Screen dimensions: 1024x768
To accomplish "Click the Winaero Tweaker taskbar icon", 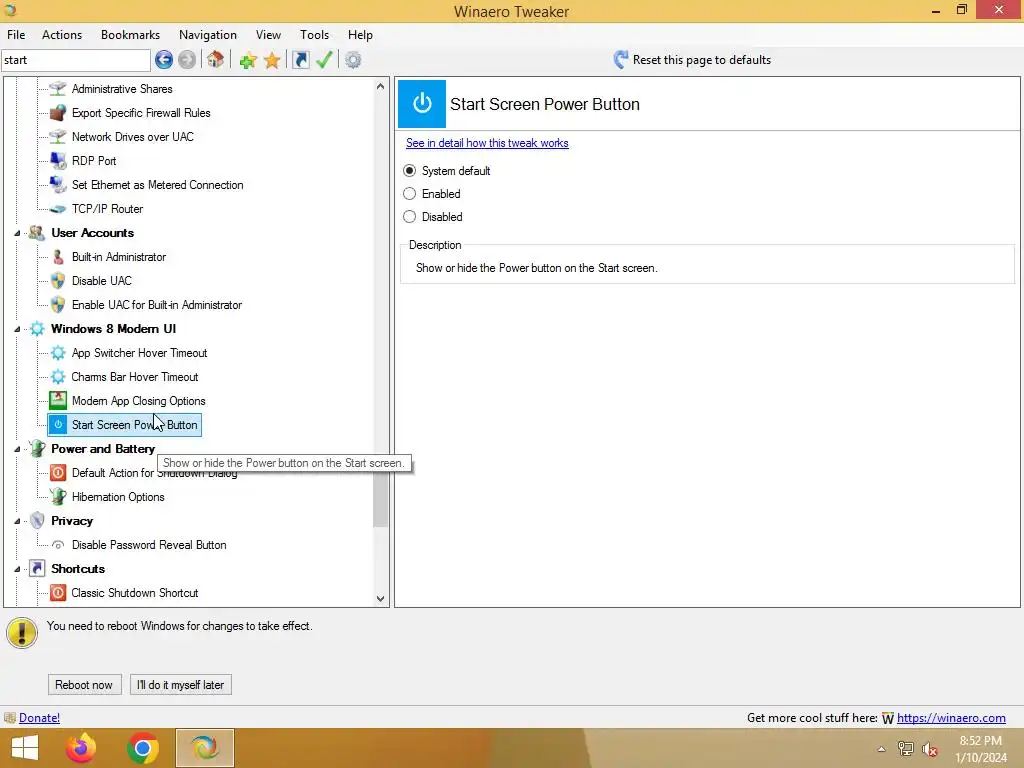I will [x=205, y=748].
